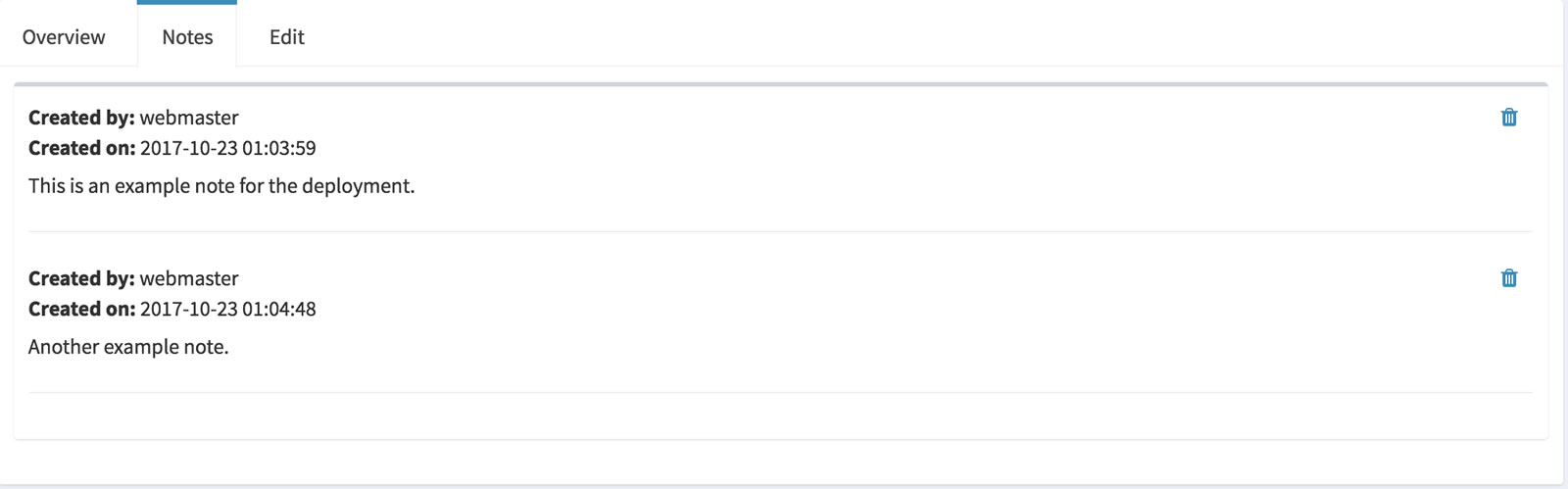
Task: Click 'Created by:' label of second note
Action: point(81,278)
